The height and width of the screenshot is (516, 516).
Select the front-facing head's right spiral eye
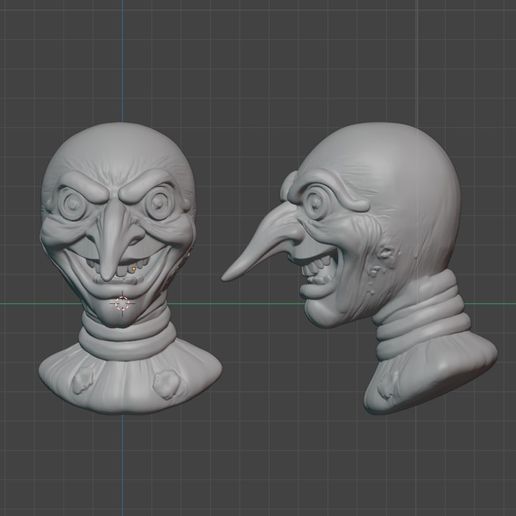tap(158, 203)
